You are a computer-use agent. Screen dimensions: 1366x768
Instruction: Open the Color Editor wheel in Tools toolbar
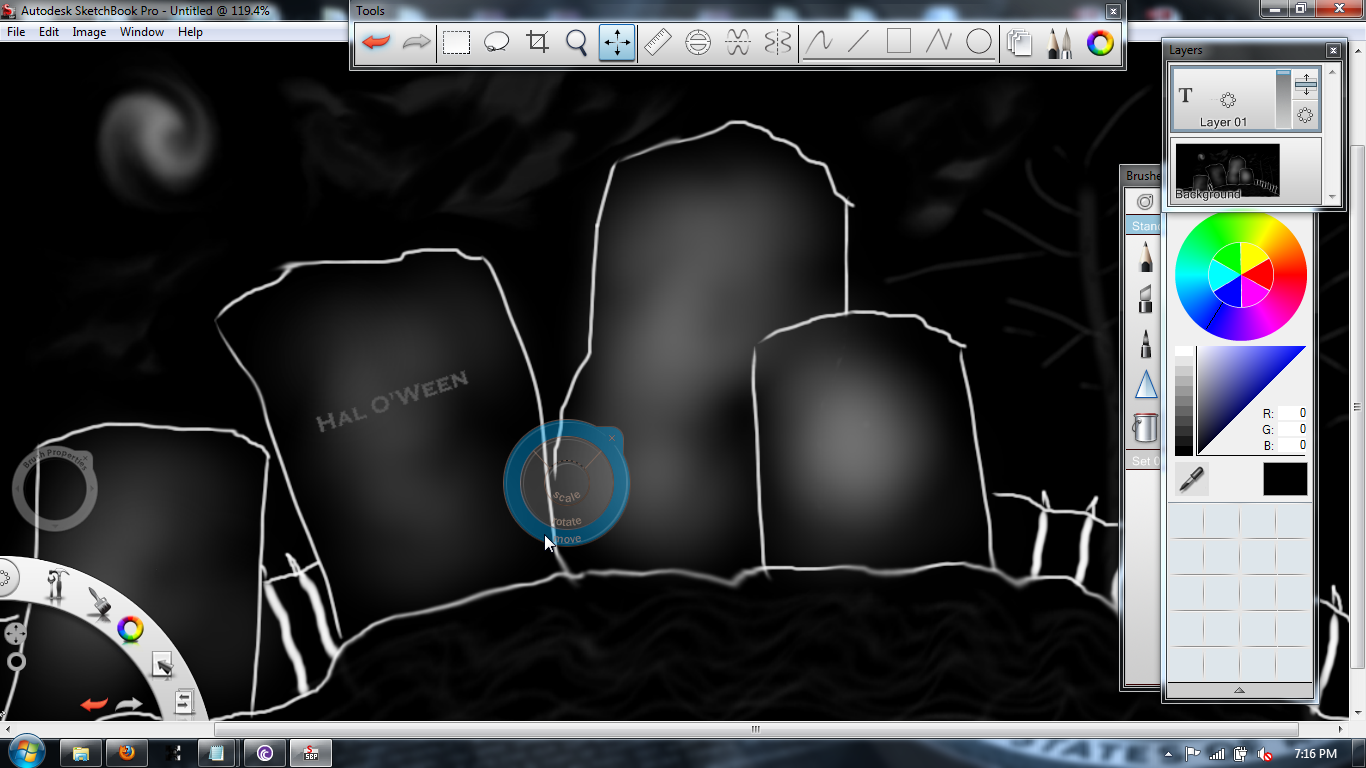(x=1100, y=43)
